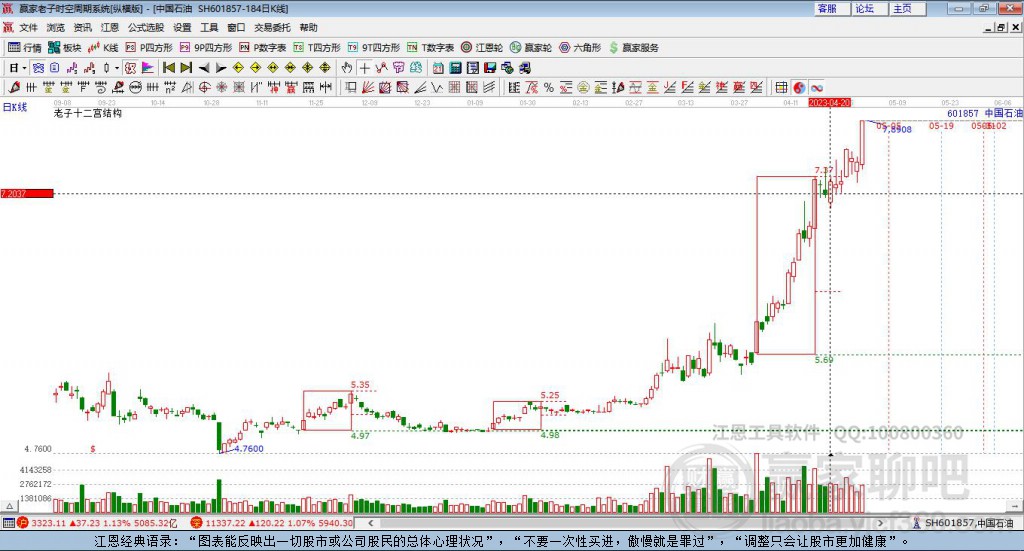Select the hand pan tool

click(347, 68)
